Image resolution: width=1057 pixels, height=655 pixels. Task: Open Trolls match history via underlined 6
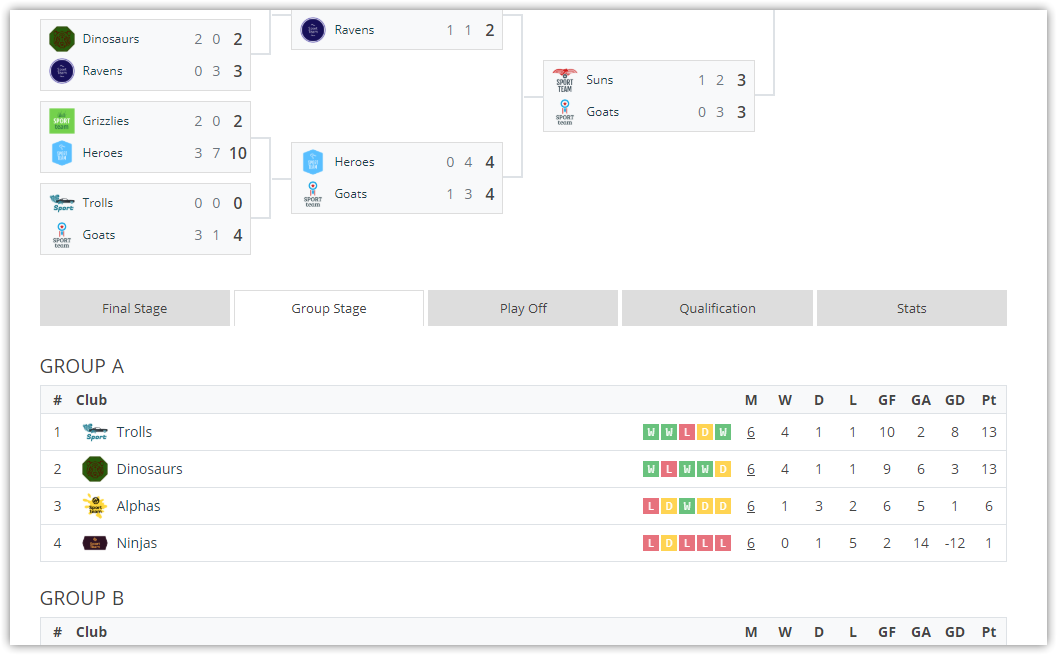click(751, 431)
